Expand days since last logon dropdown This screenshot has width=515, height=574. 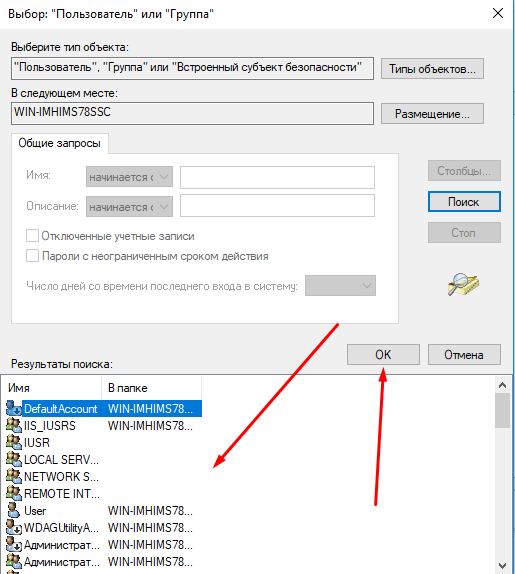click(x=340, y=286)
